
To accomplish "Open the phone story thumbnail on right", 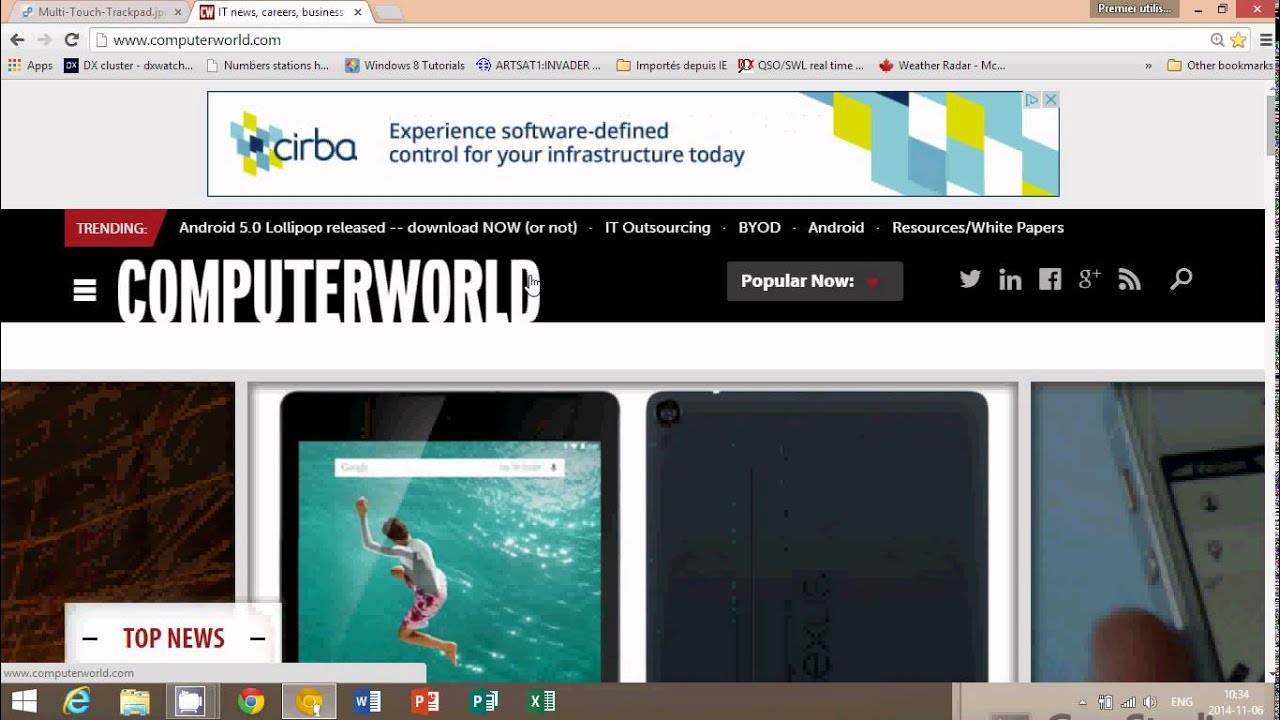I will (1147, 532).
